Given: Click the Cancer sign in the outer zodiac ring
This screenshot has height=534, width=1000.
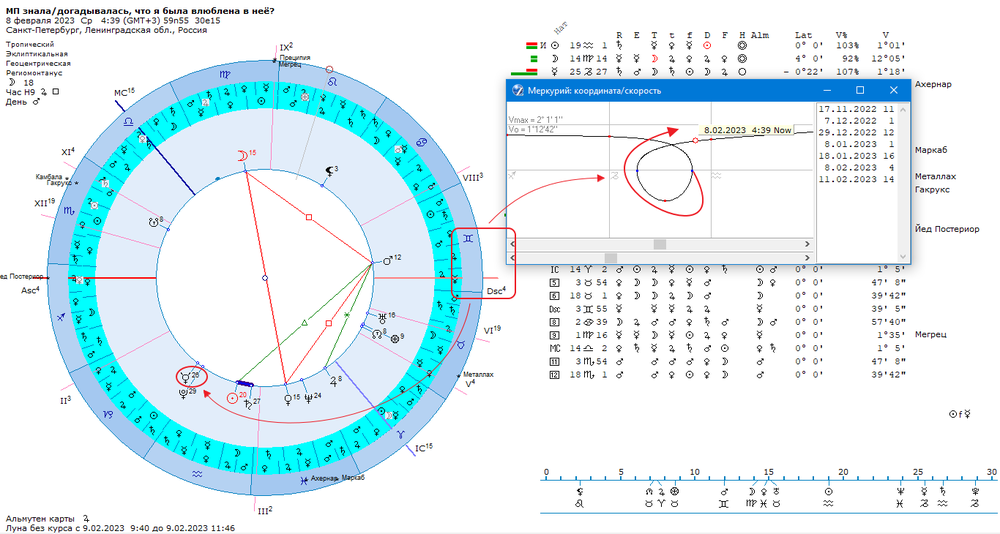Looking at the screenshot, I should [422, 141].
